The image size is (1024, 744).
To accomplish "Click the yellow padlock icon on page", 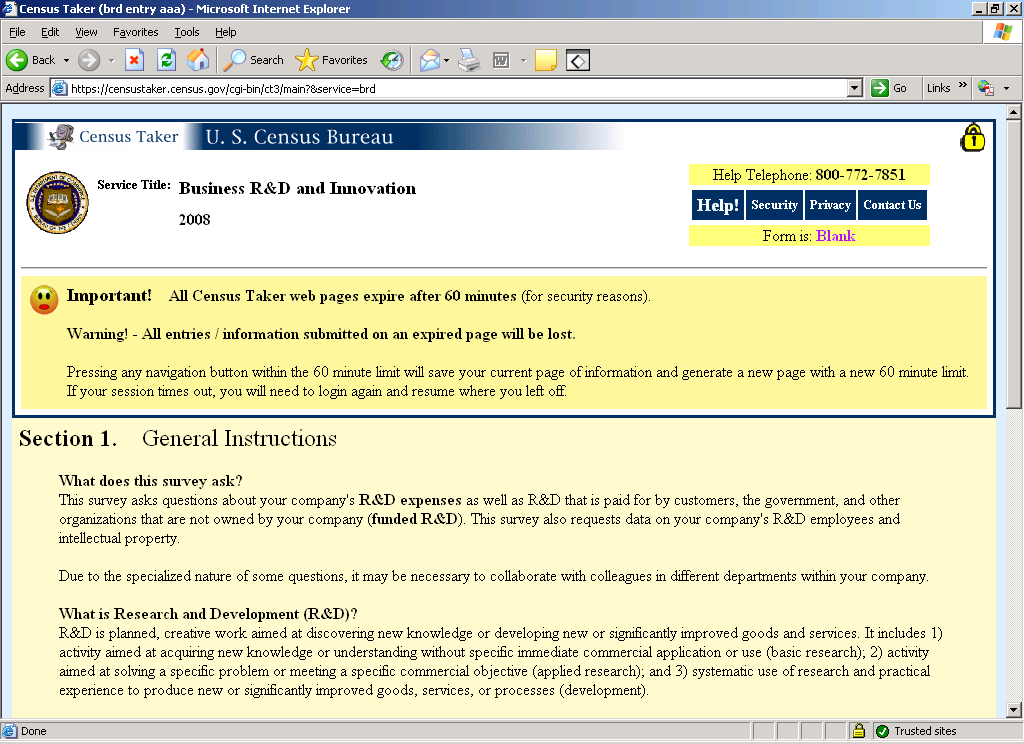I will pos(972,137).
